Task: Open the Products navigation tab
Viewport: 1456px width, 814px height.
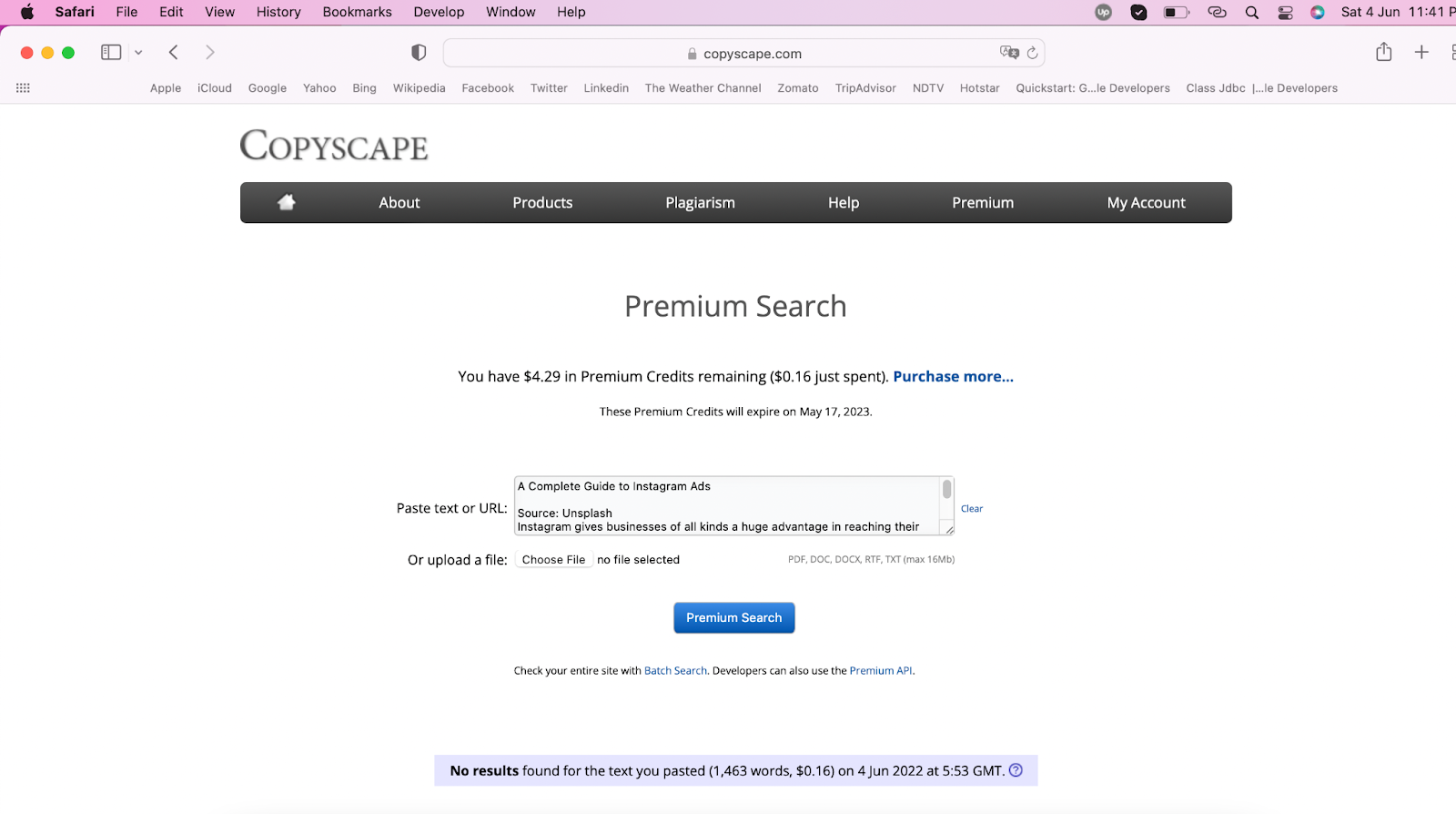Action: click(542, 202)
